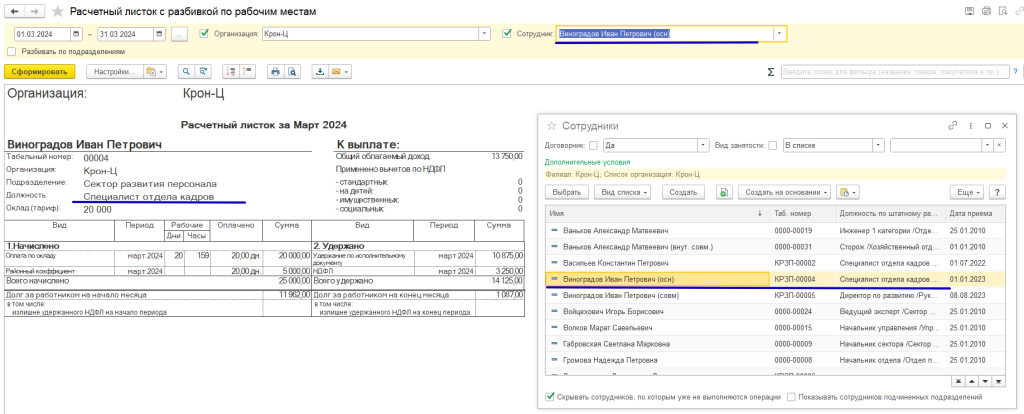Expand all report groups icon

pyautogui.click(x=231, y=71)
